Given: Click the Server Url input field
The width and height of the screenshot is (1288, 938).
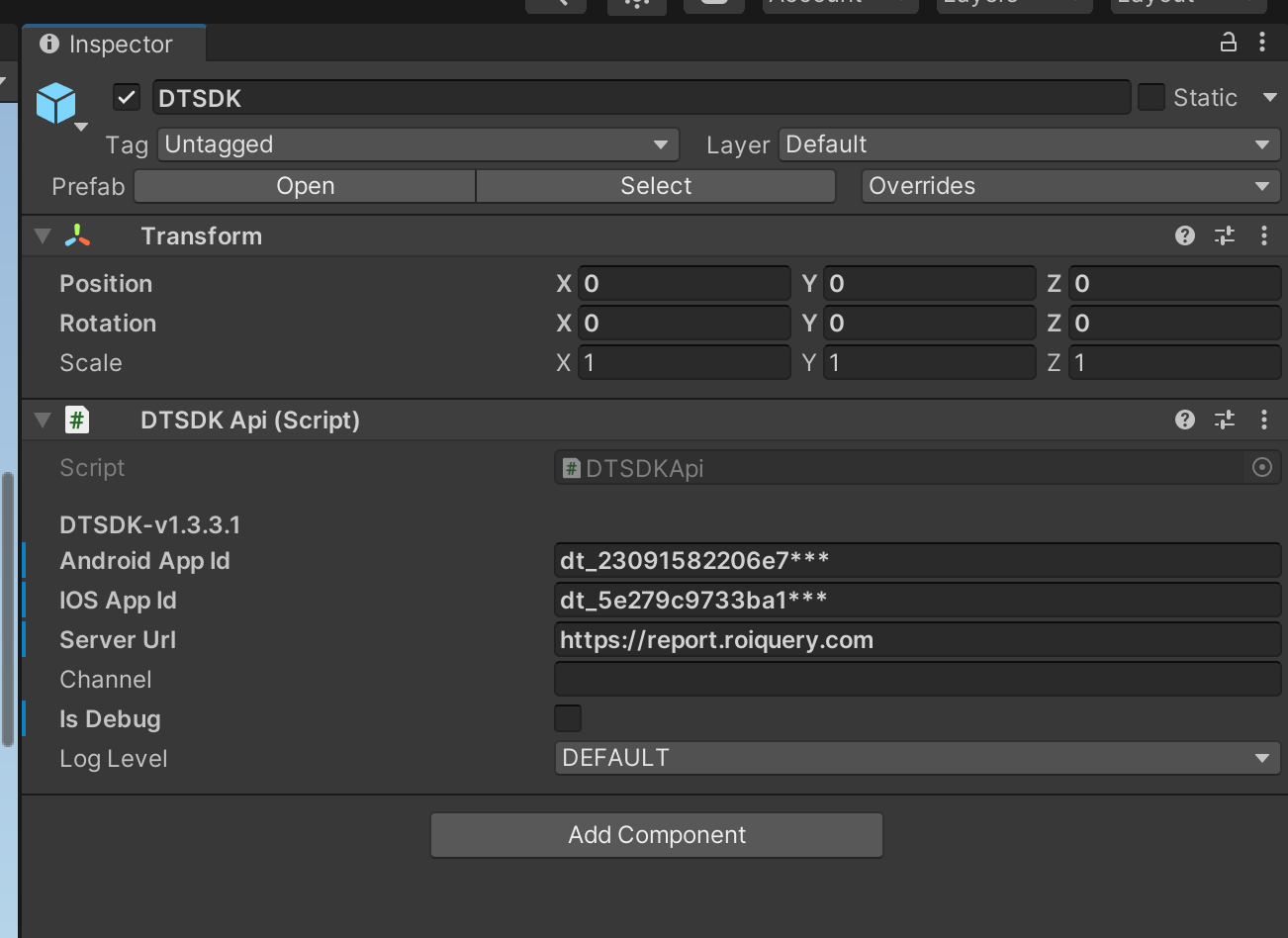Looking at the screenshot, I should [918, 639].
